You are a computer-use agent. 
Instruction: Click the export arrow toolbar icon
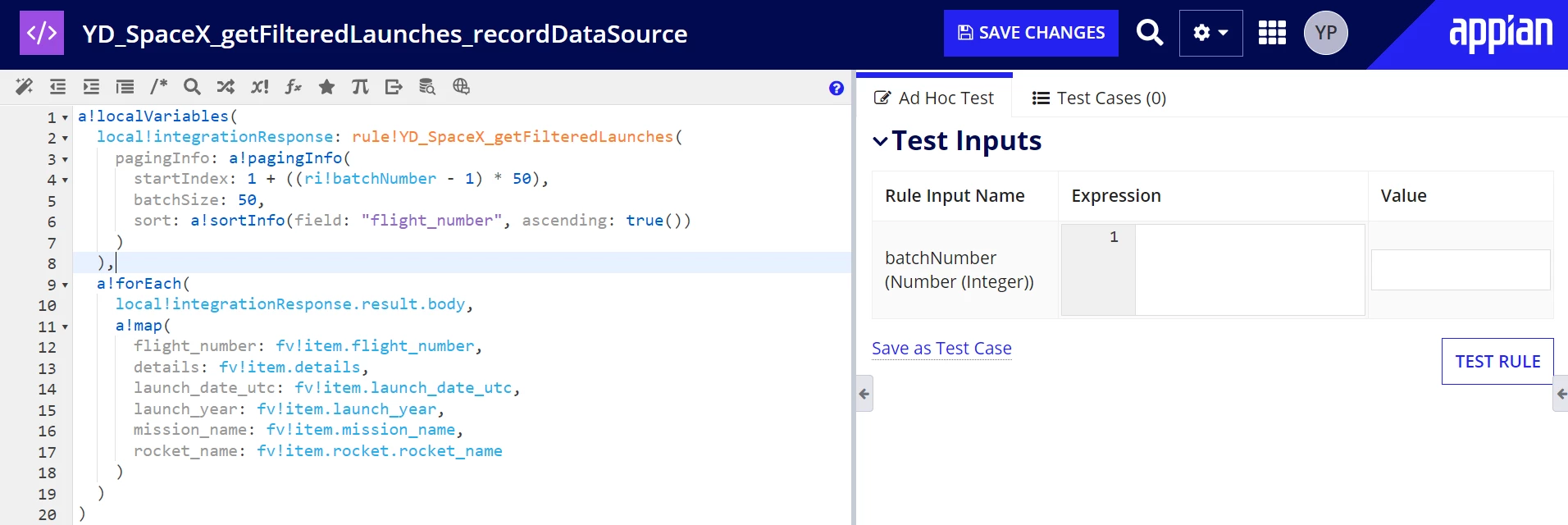pos(394,86)
